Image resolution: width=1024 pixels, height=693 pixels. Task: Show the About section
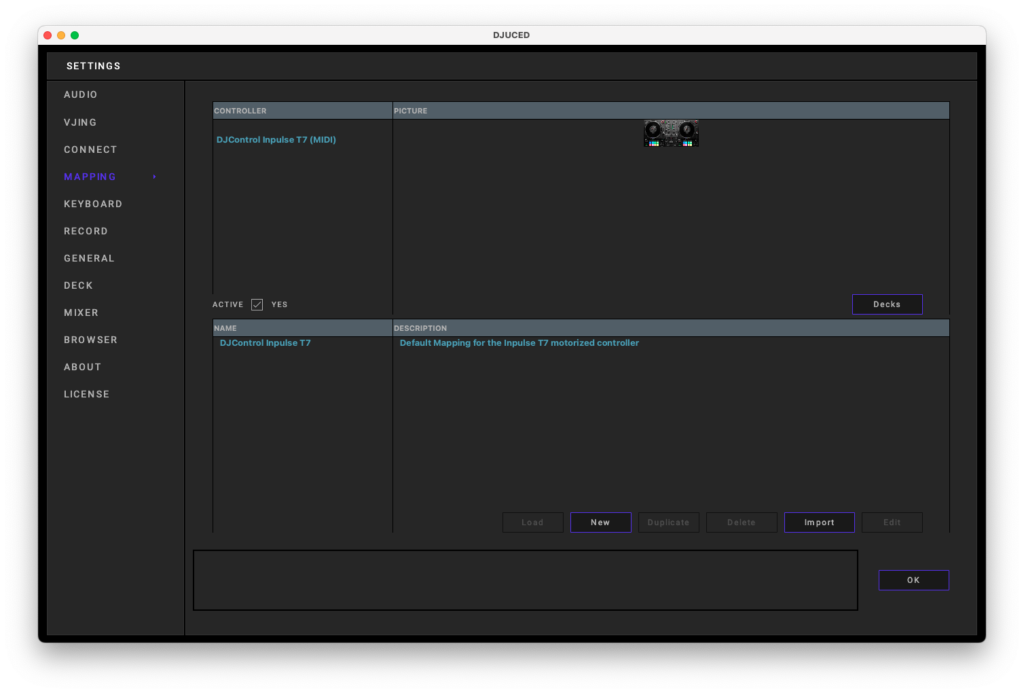pos(82,367)
